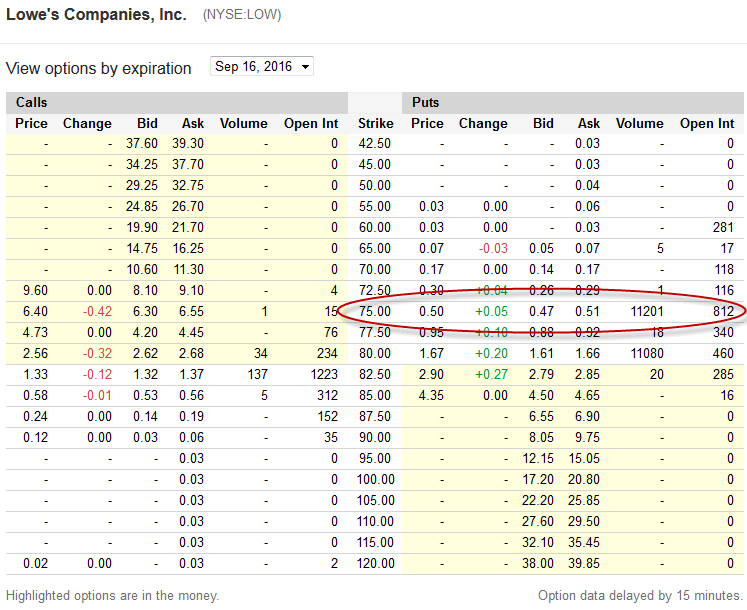The image size is (747, 610).
Task: Click puts bid 38.00
Action: coord(538,563)
